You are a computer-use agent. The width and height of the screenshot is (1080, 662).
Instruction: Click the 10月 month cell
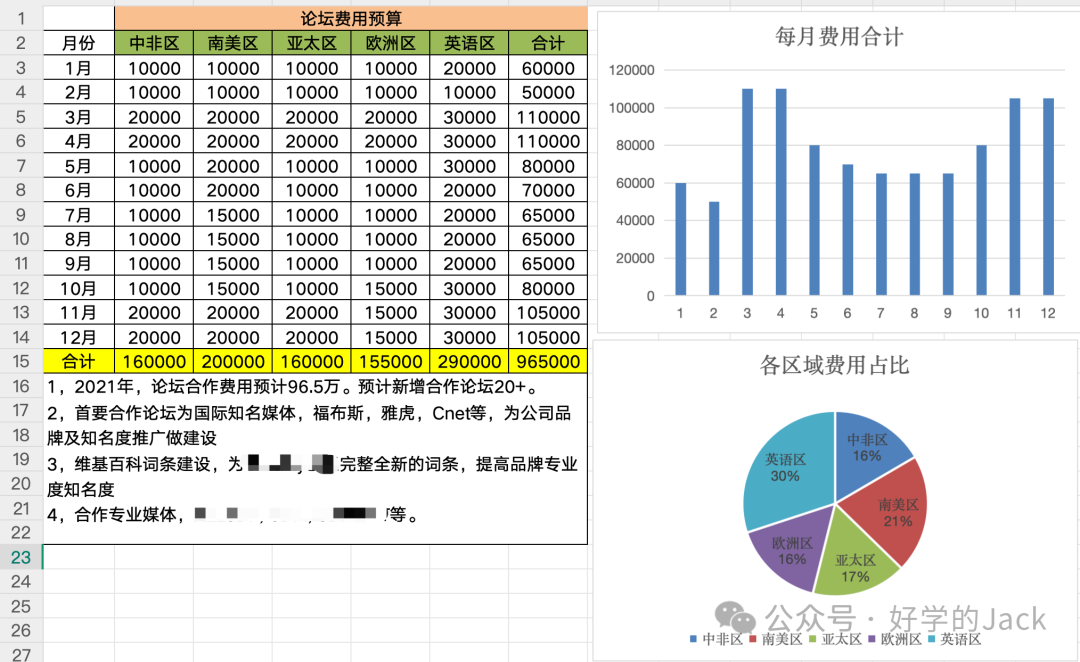[79, 288]
